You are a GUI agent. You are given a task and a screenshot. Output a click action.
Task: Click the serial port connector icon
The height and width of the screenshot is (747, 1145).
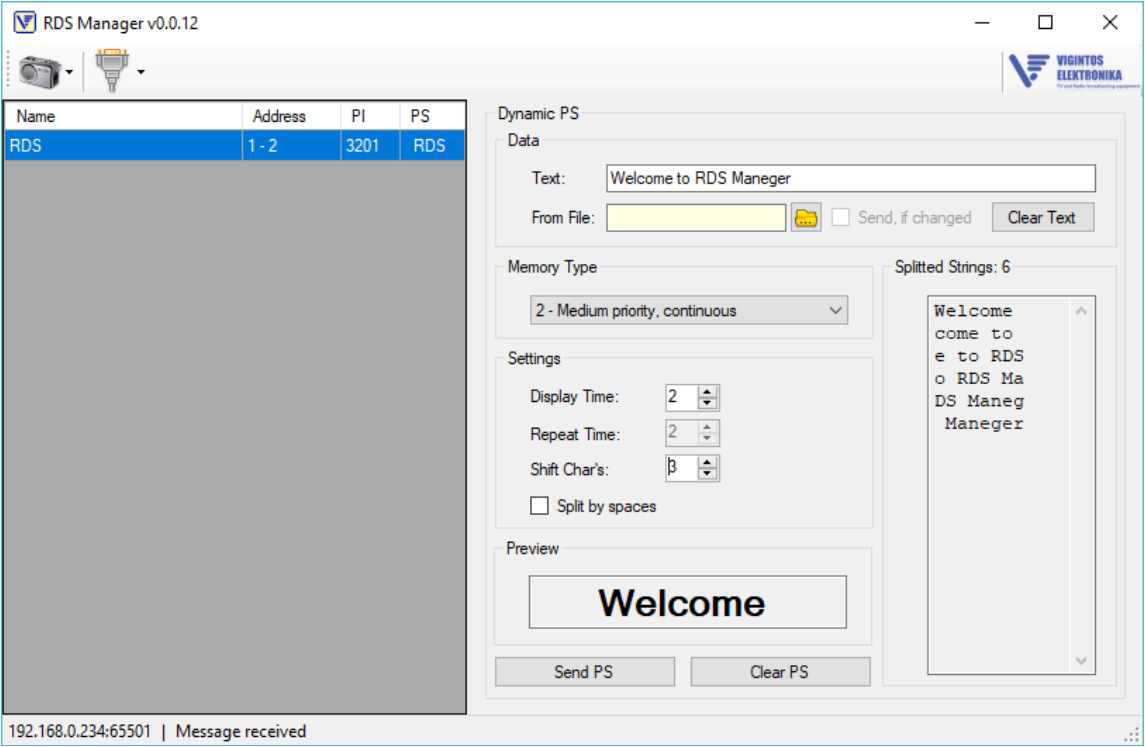coord(112,70)
